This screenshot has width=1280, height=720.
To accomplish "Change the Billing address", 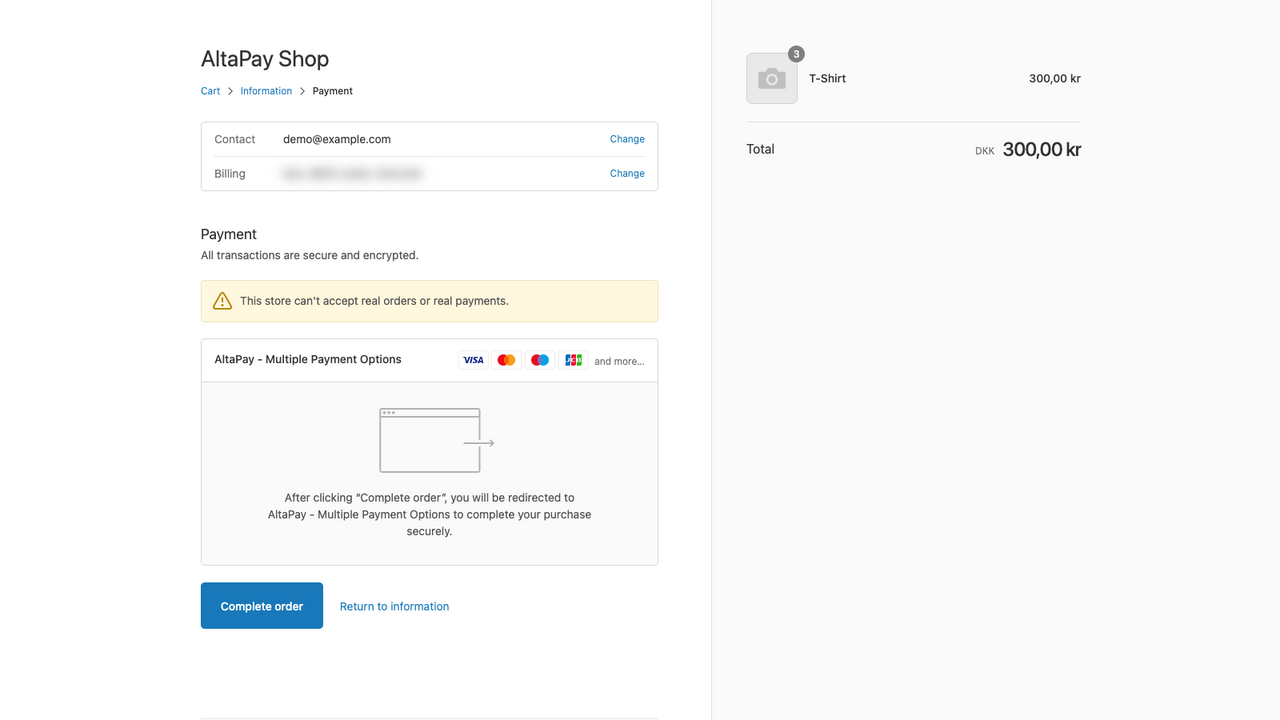I will click(x=627, y=173).
